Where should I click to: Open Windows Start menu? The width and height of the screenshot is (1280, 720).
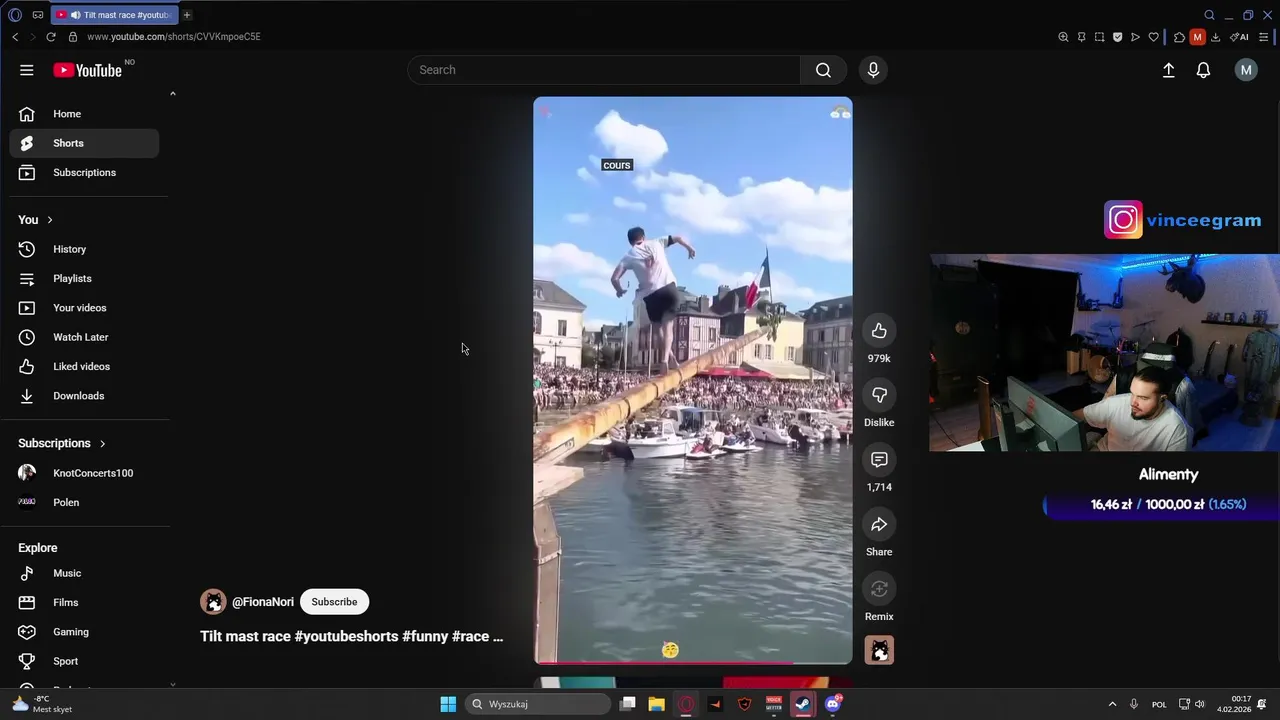click(448, 704)
